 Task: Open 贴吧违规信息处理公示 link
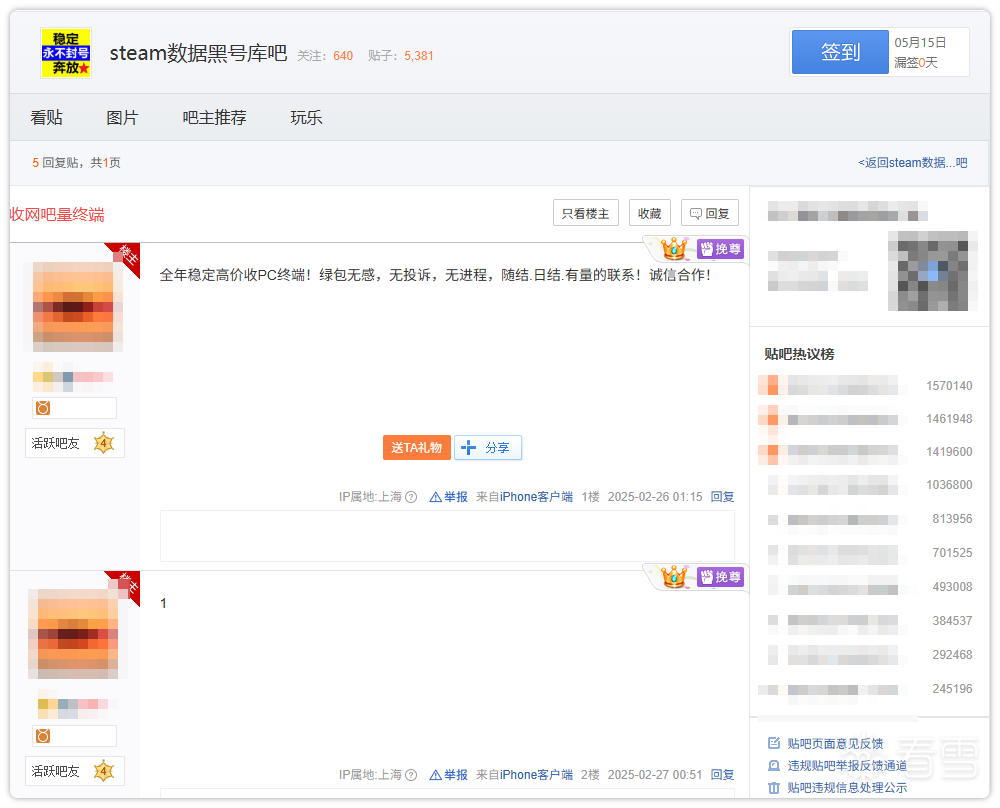(847, 788)
